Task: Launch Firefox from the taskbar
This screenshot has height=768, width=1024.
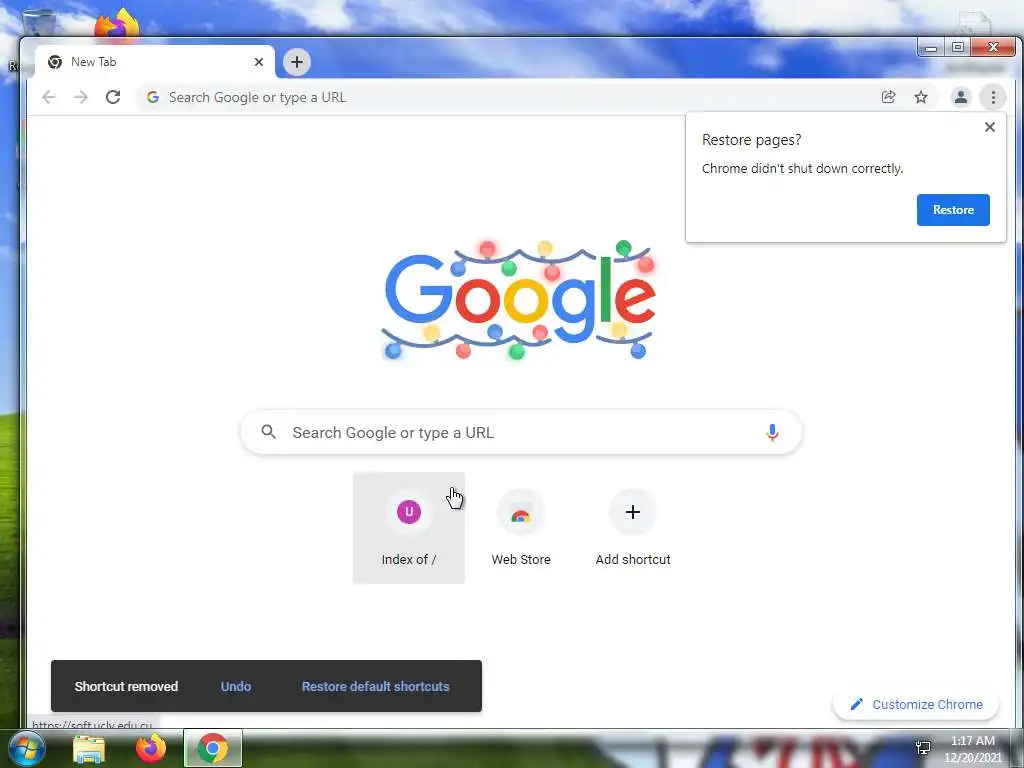Action: tap(151, 748)
